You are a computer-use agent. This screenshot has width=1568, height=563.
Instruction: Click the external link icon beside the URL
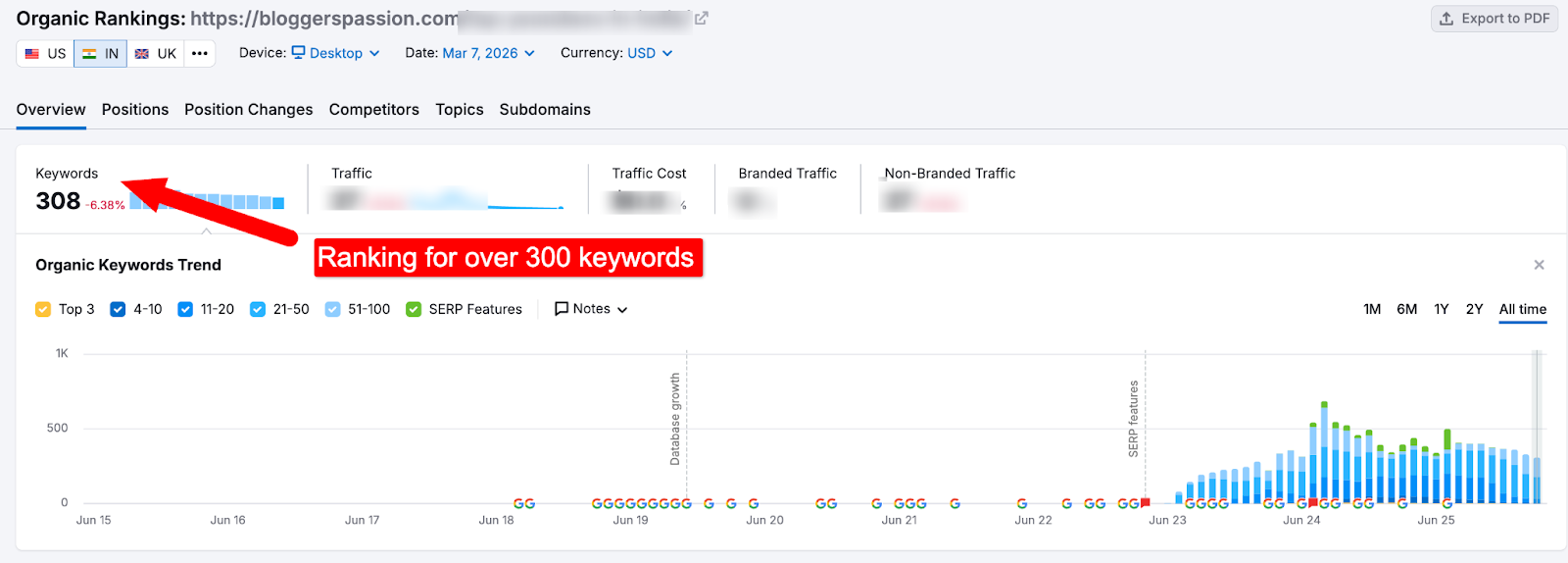[701, 19]
